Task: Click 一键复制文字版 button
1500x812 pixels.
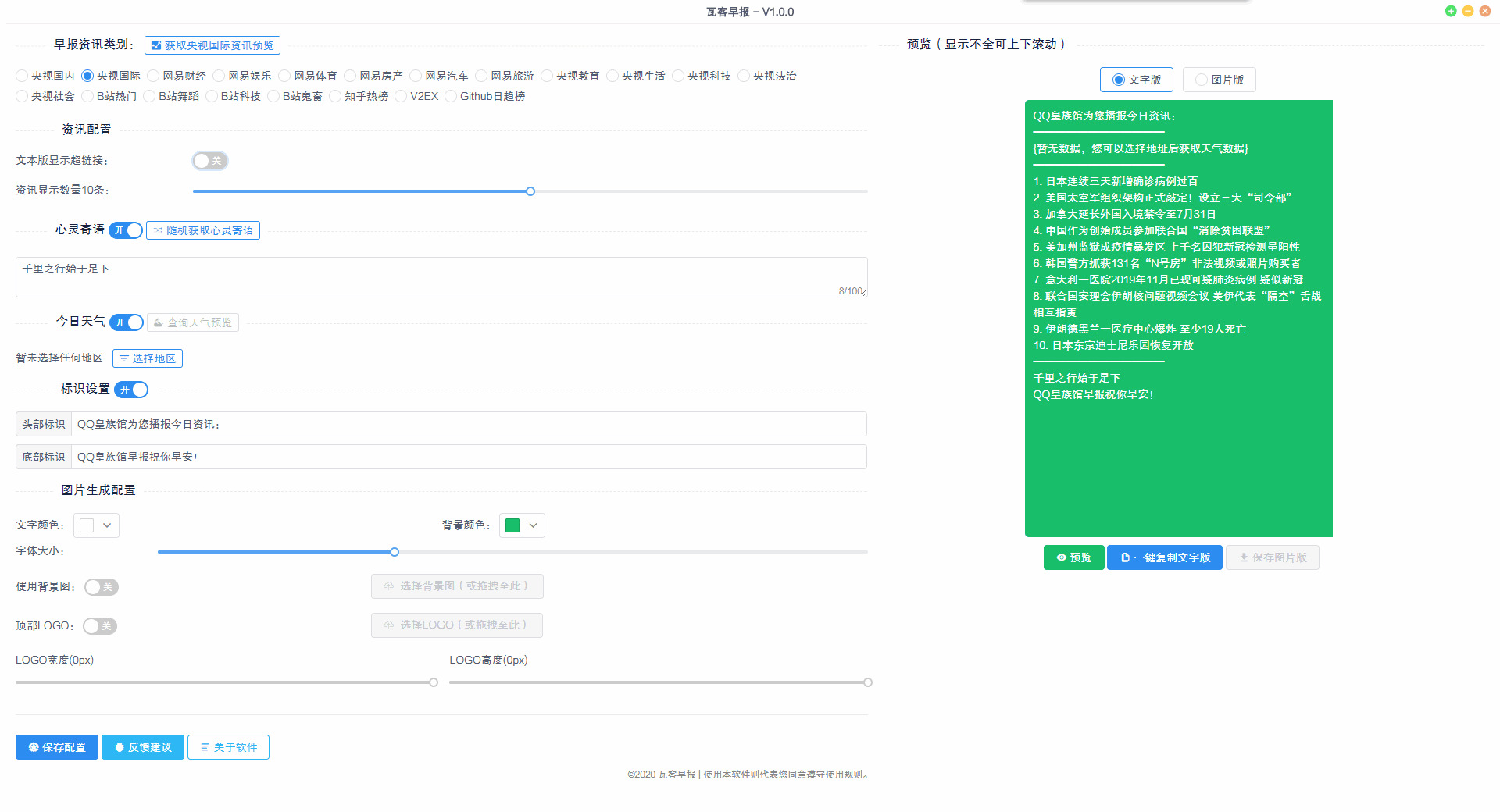Action: 1165,557
